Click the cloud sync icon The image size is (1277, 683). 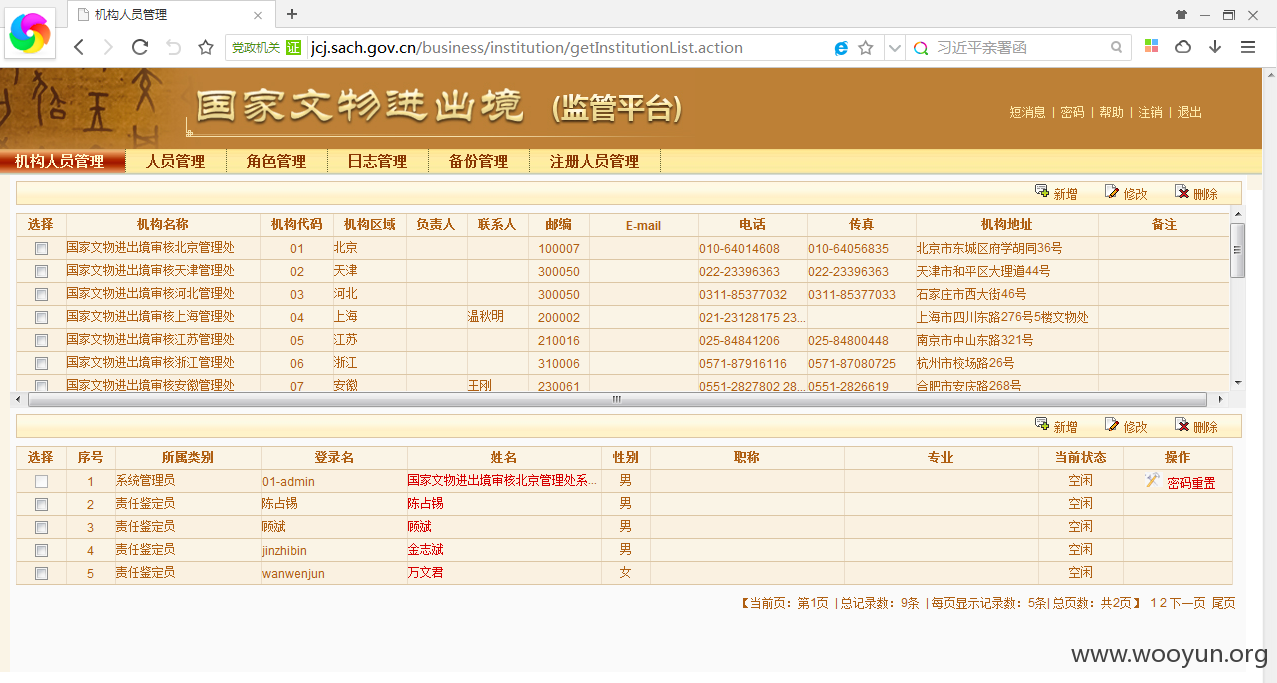tap(1183, 47)
